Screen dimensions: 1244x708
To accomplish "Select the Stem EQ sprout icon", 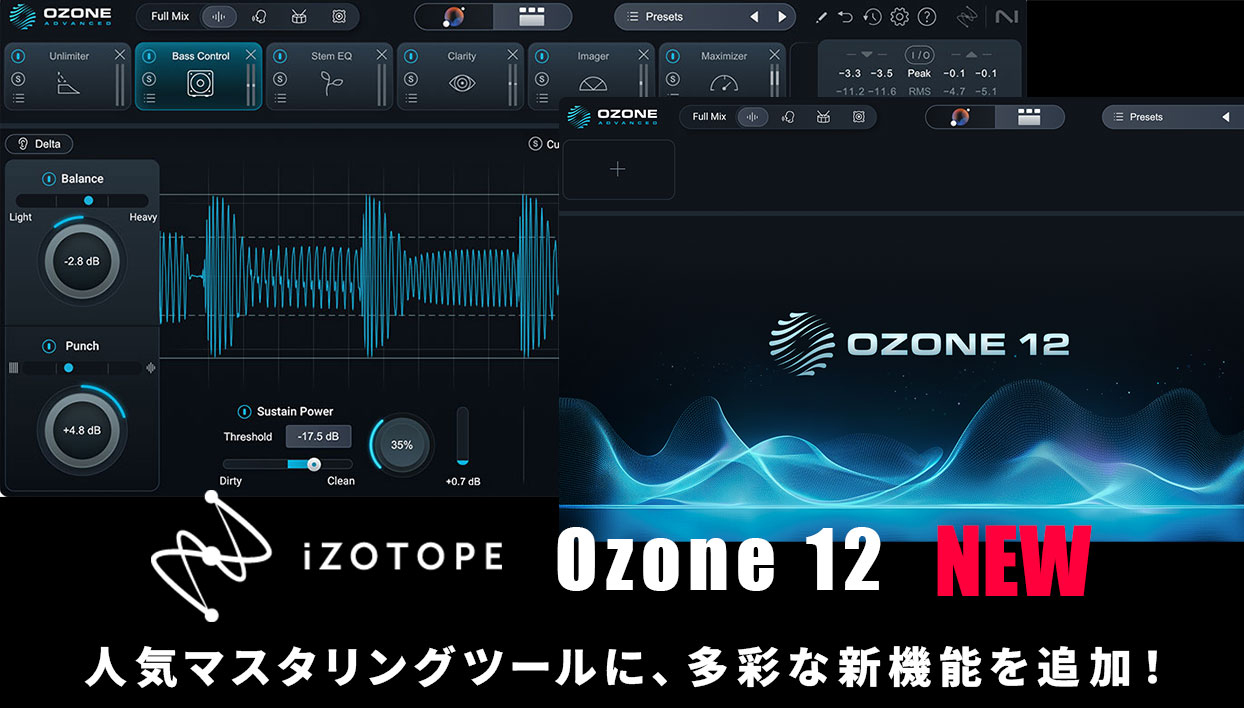I will (x=330, y=84).
